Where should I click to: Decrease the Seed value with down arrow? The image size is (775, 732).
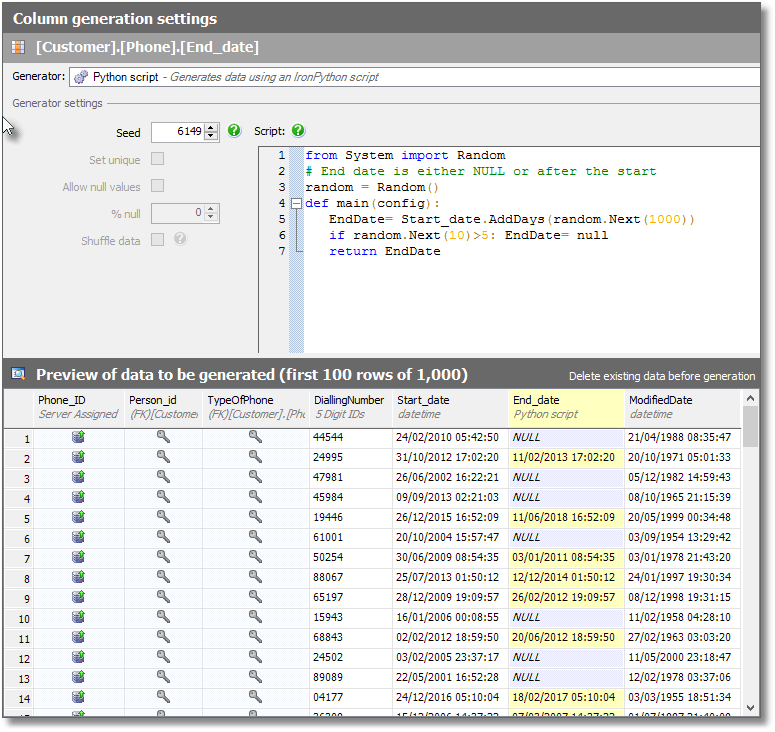(x=211, y=135)
